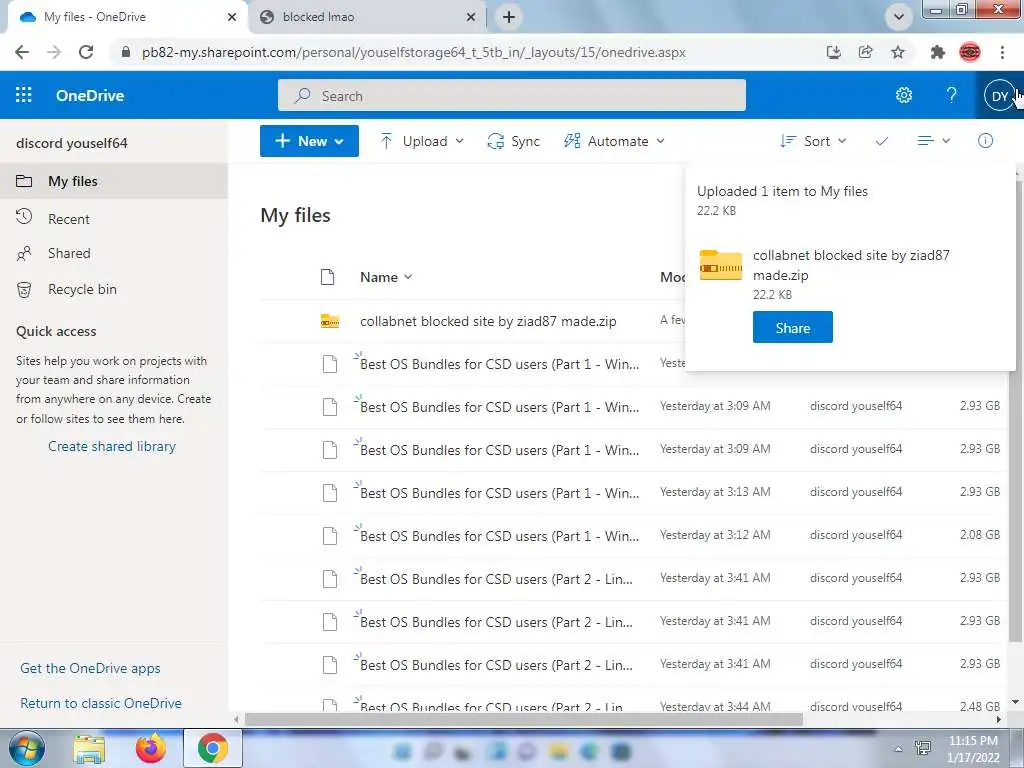The height and width of the screenshot is (768, 1024).
Task: Open the Help question mark
Action: (952, 95)
